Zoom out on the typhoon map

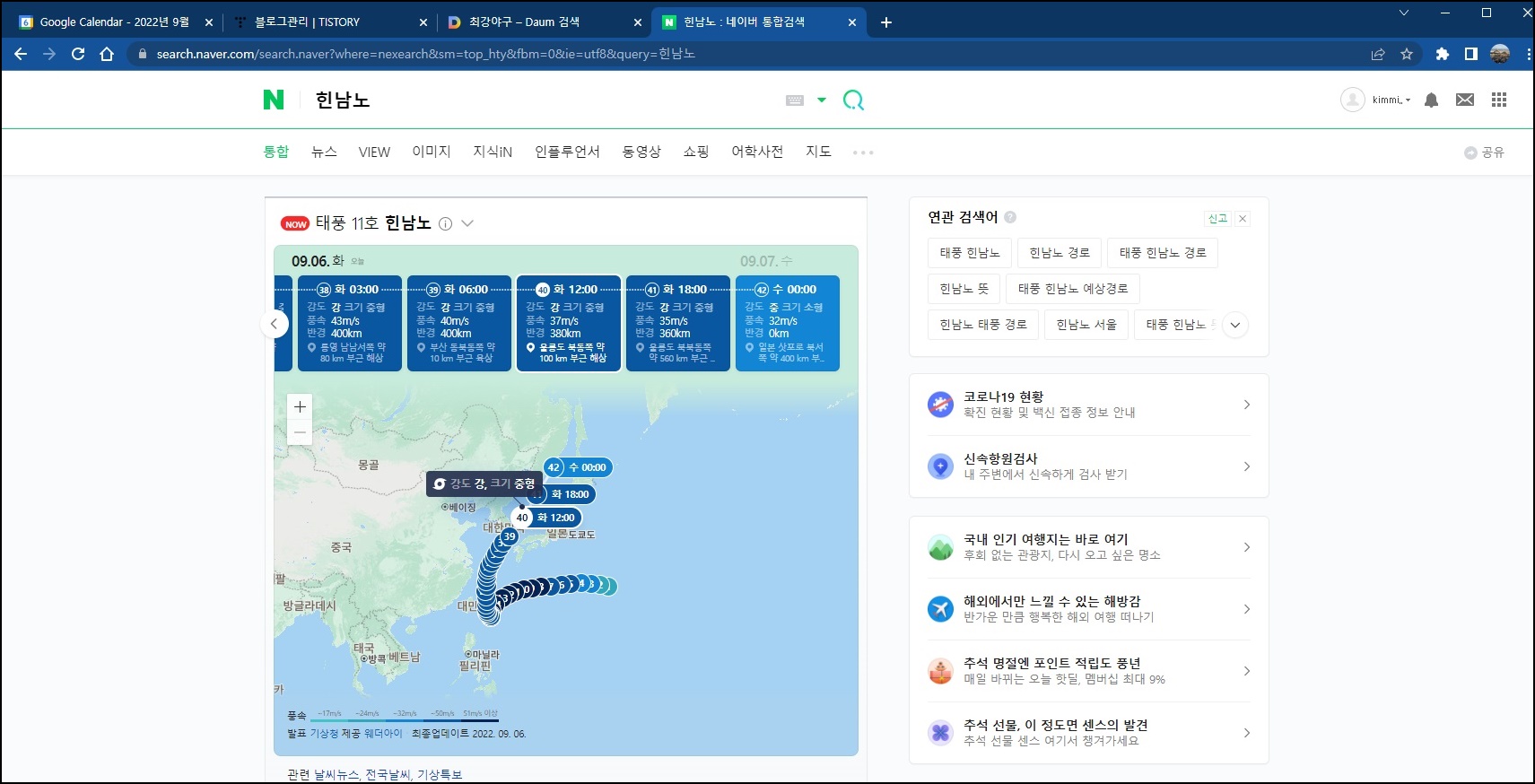click(x=300, y=432)
